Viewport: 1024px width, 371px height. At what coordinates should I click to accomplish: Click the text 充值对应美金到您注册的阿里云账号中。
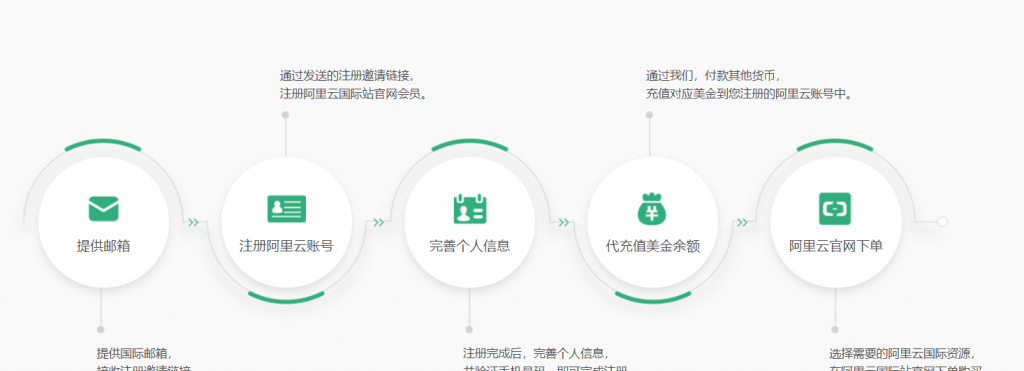(x=750, y=93)
